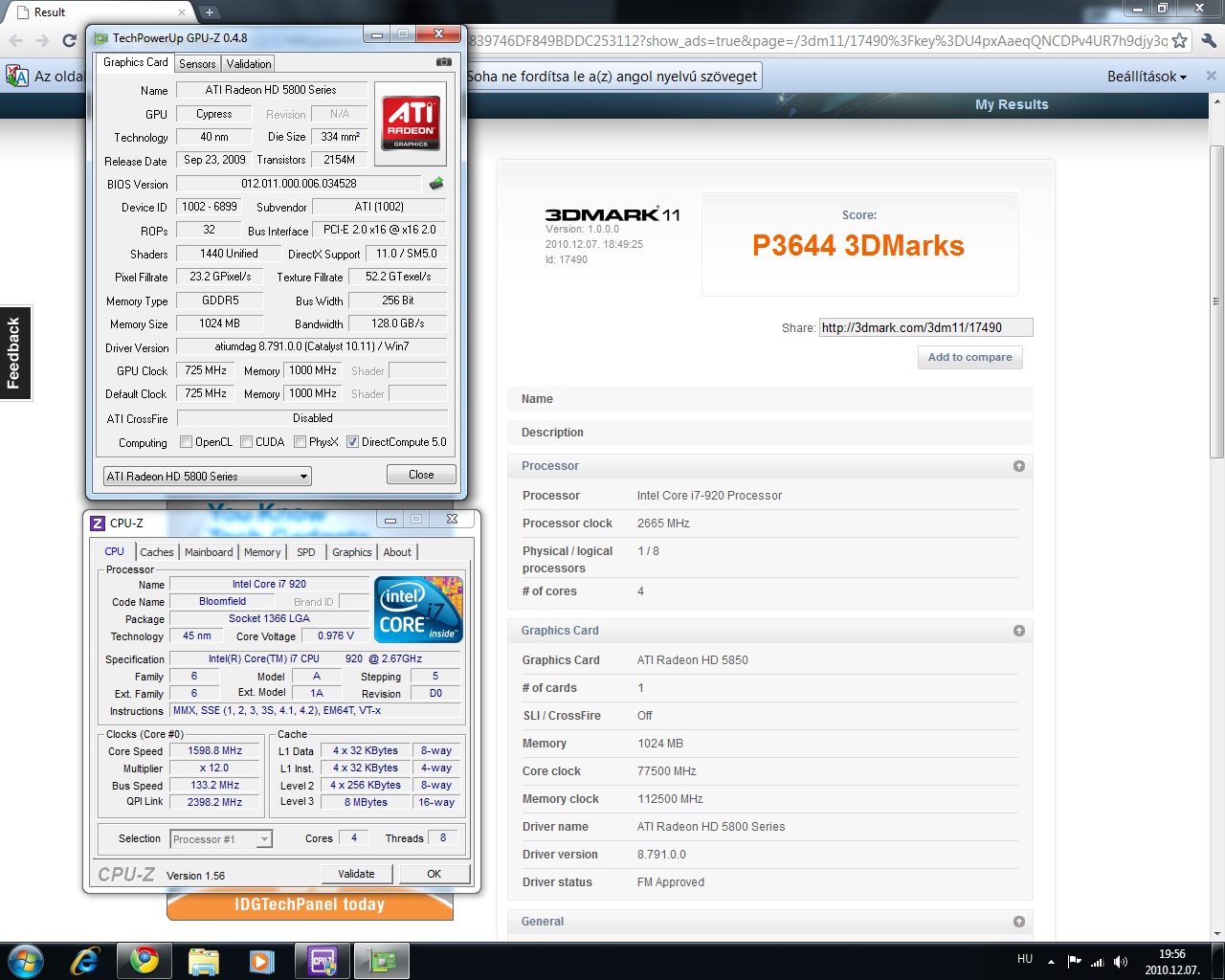1225x980 pixels.
Task: Click the Feedback side tab
Action: [15, 353]
